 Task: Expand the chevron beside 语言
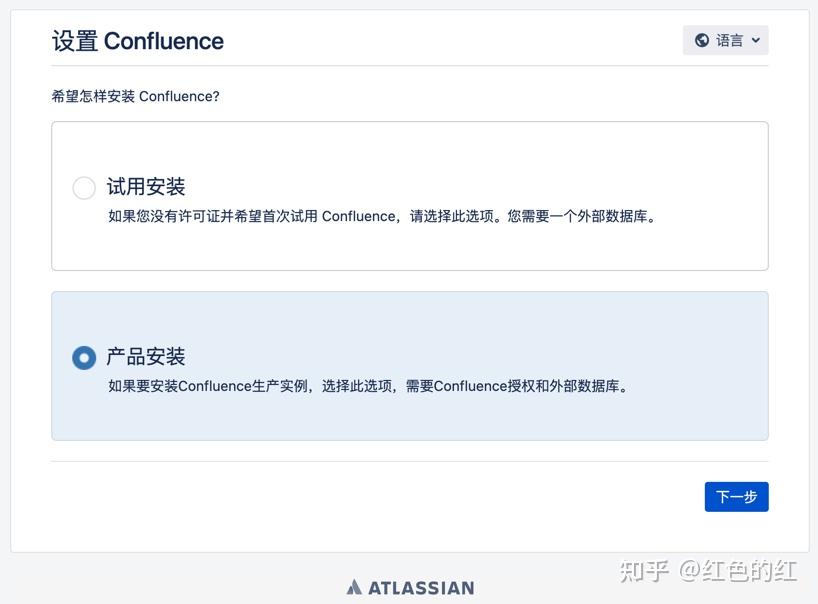[756, 40]
